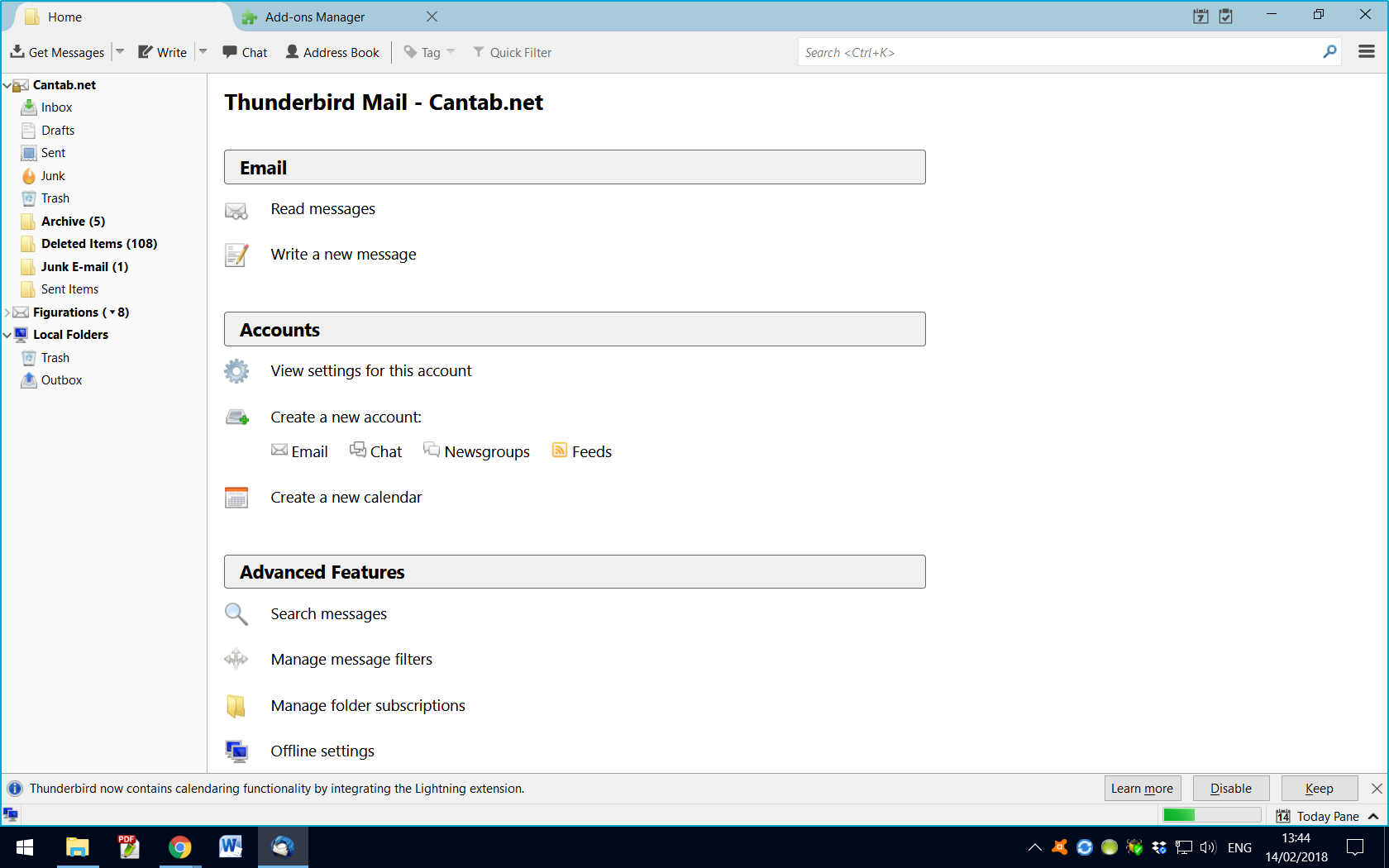Click the status bar progress indicator

[1211, 815]
